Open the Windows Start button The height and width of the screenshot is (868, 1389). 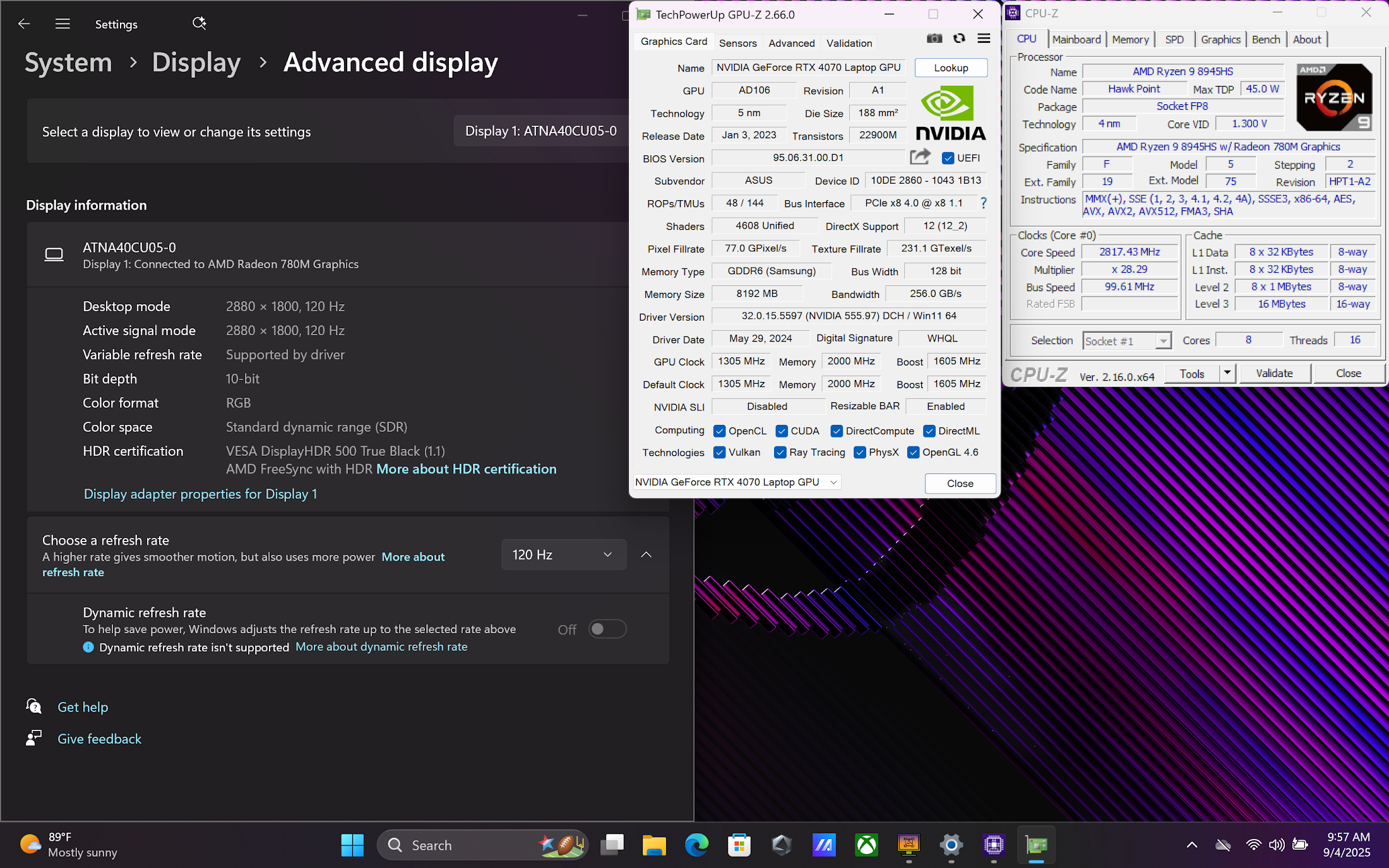pyautogui.click(x=352, y=845)
